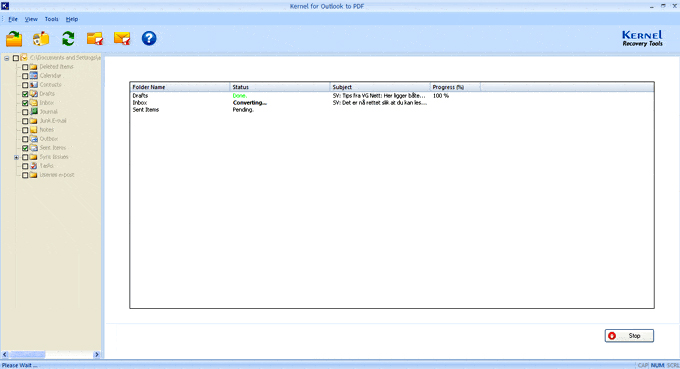680x369 pixels.
Task: Check the Outbox checkbox
Action: click(x=25, y=140)
